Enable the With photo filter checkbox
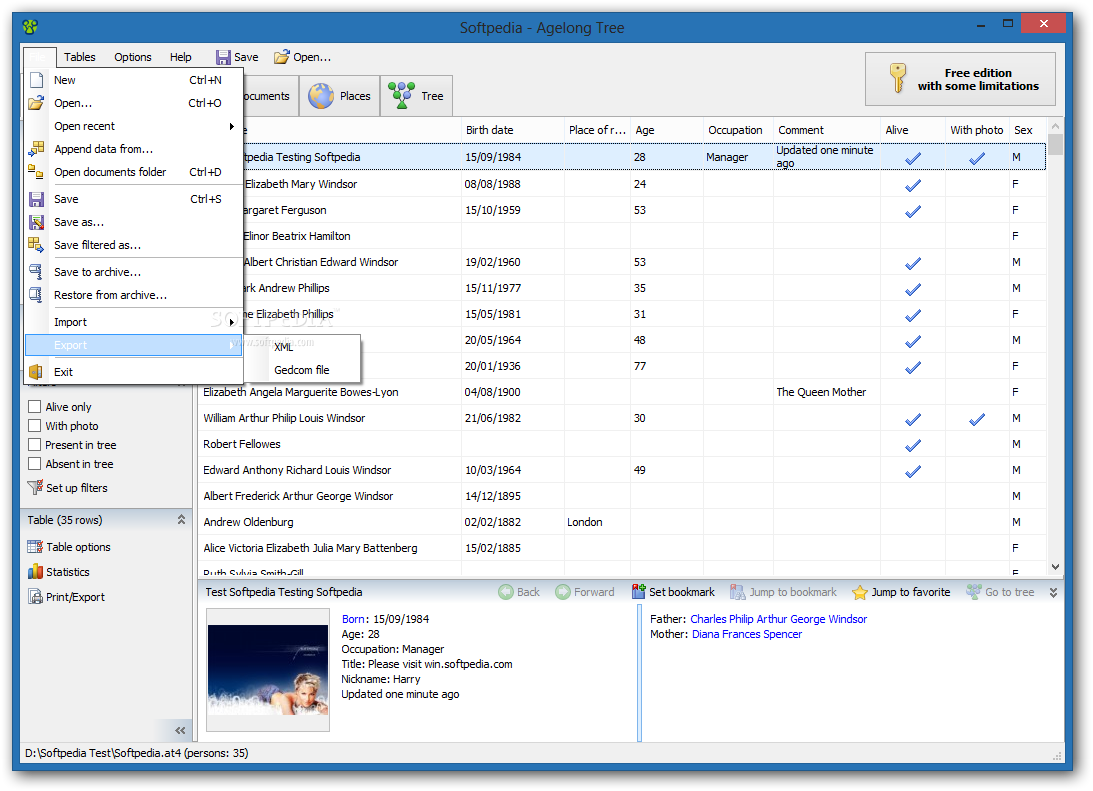The width and height of the screenshot is (1093, 791). point(34,425)
